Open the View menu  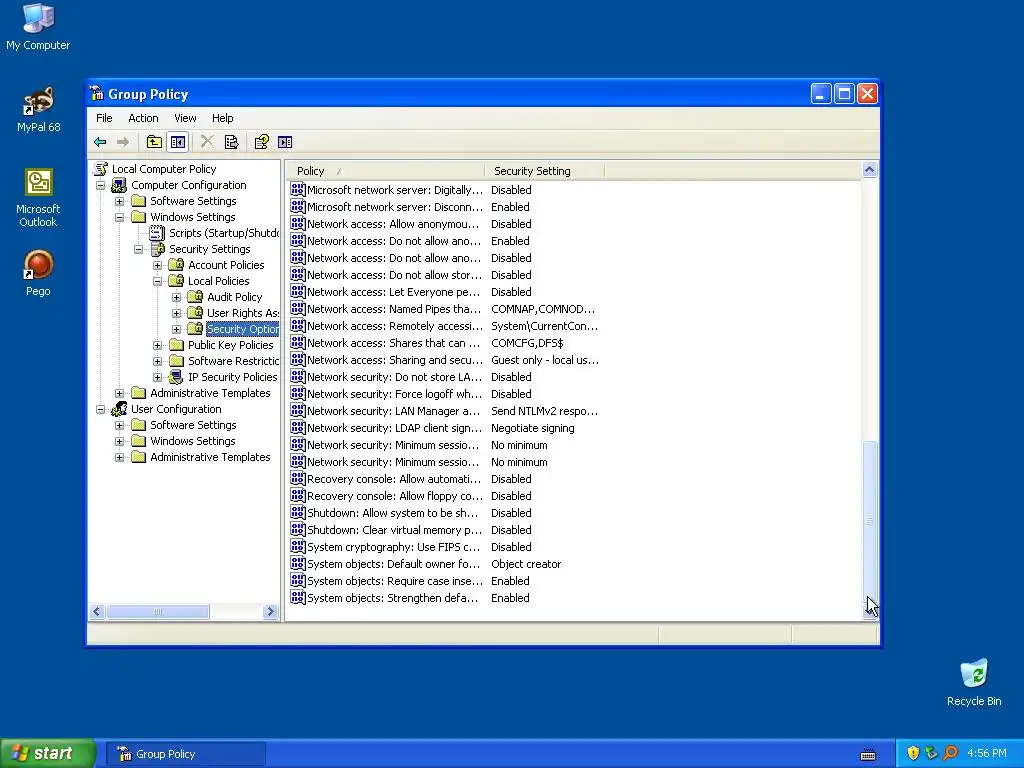pyautogui.click(x=185, y=118)
